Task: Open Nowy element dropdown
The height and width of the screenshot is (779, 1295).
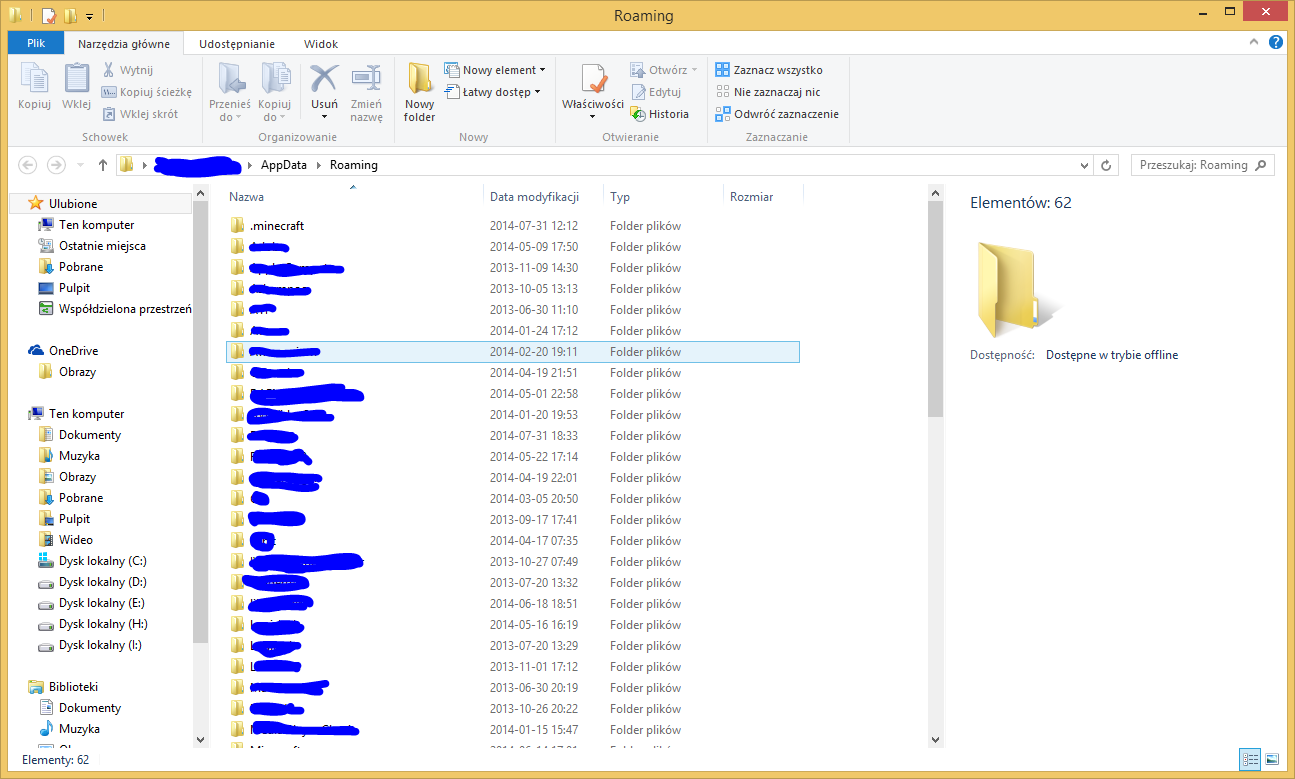Action: click(495, 70)
